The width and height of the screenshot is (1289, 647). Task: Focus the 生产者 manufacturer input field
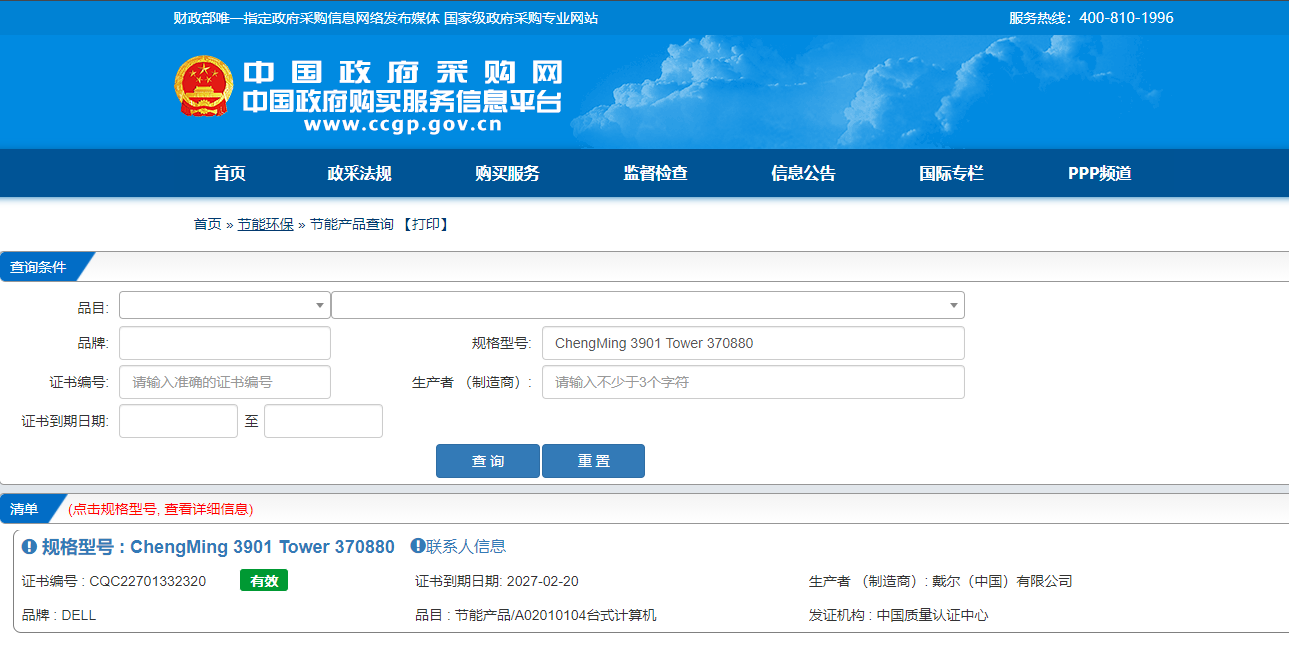(x=753, y=382)
